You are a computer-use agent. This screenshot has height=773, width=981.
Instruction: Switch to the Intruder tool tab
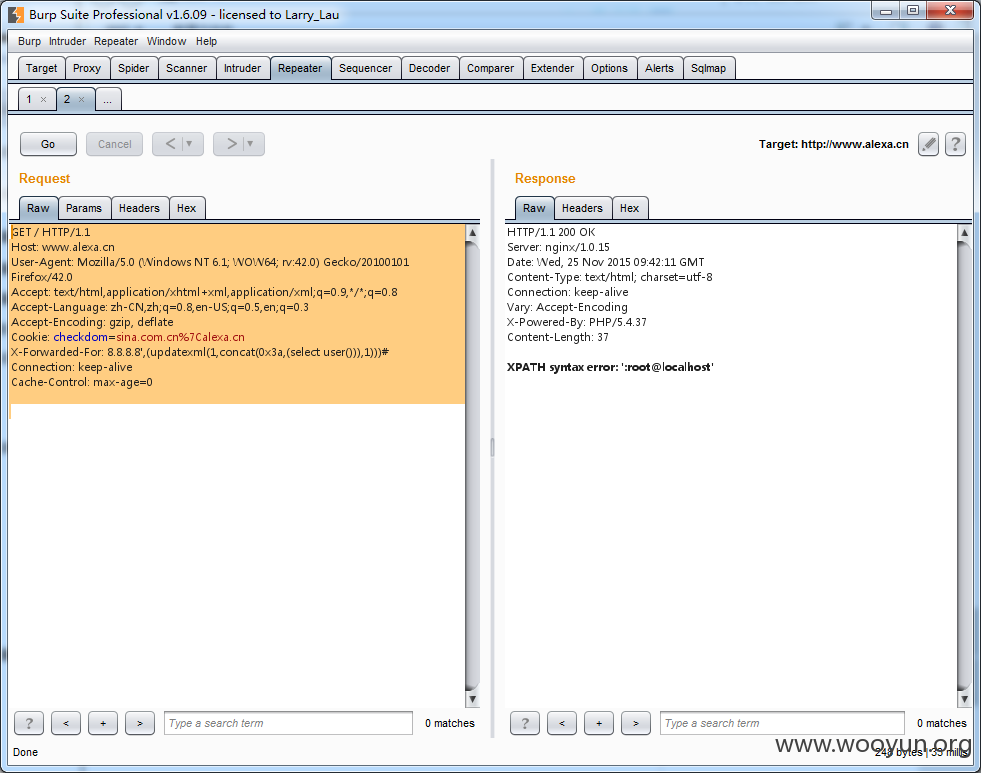point(242,68)
